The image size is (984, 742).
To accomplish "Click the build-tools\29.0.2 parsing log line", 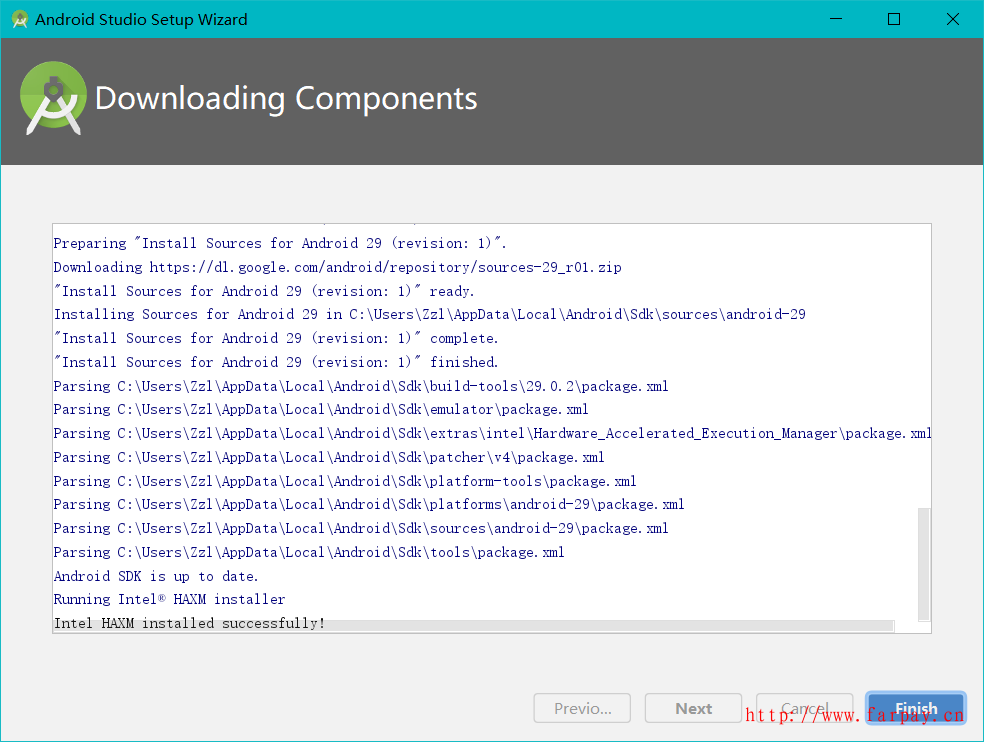I will [361, 386].
